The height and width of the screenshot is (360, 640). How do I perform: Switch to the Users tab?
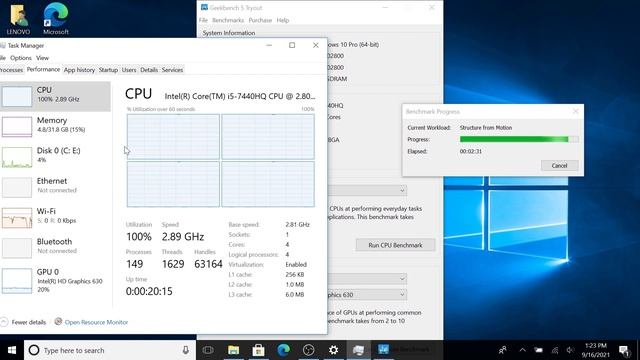pyautogui.click(x=129, y=70)
